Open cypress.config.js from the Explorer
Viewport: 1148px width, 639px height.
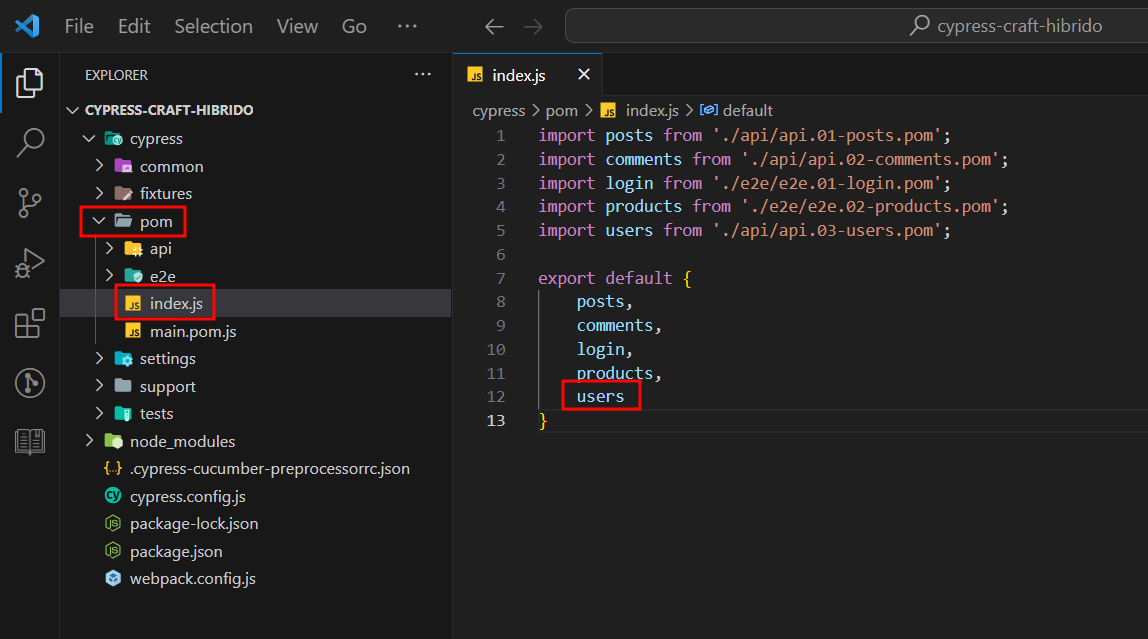pos(187,496)
